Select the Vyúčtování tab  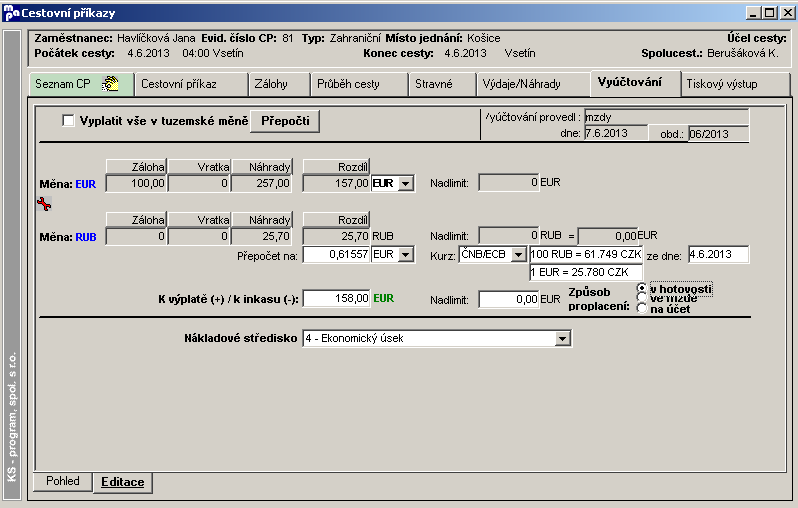click(x=635, y=82)
